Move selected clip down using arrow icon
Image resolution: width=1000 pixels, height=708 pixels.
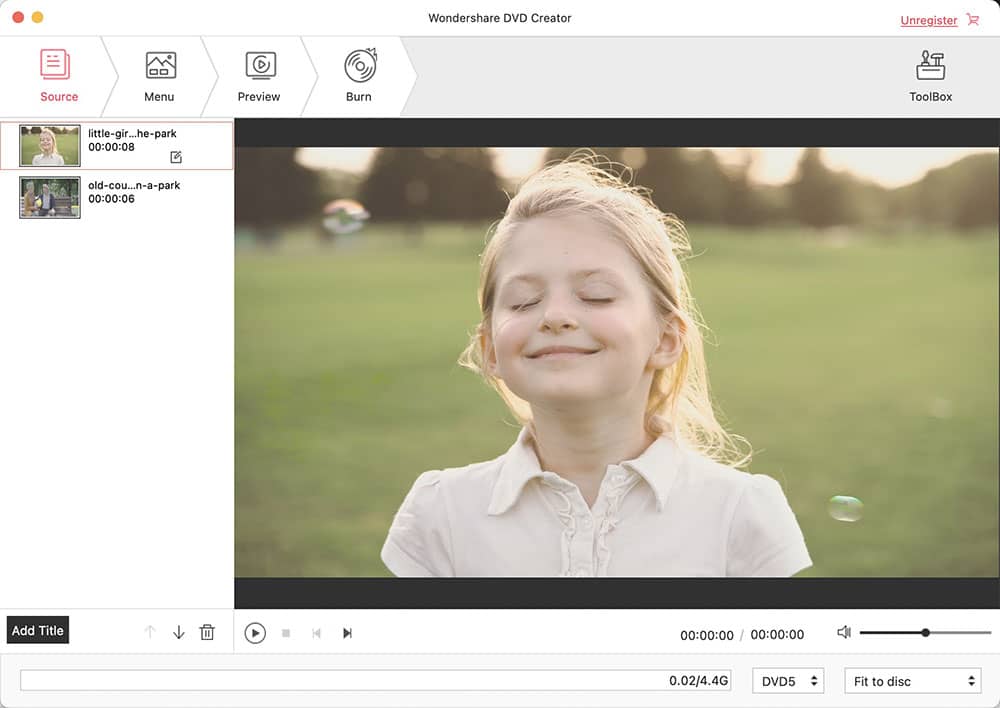point(177,632)
